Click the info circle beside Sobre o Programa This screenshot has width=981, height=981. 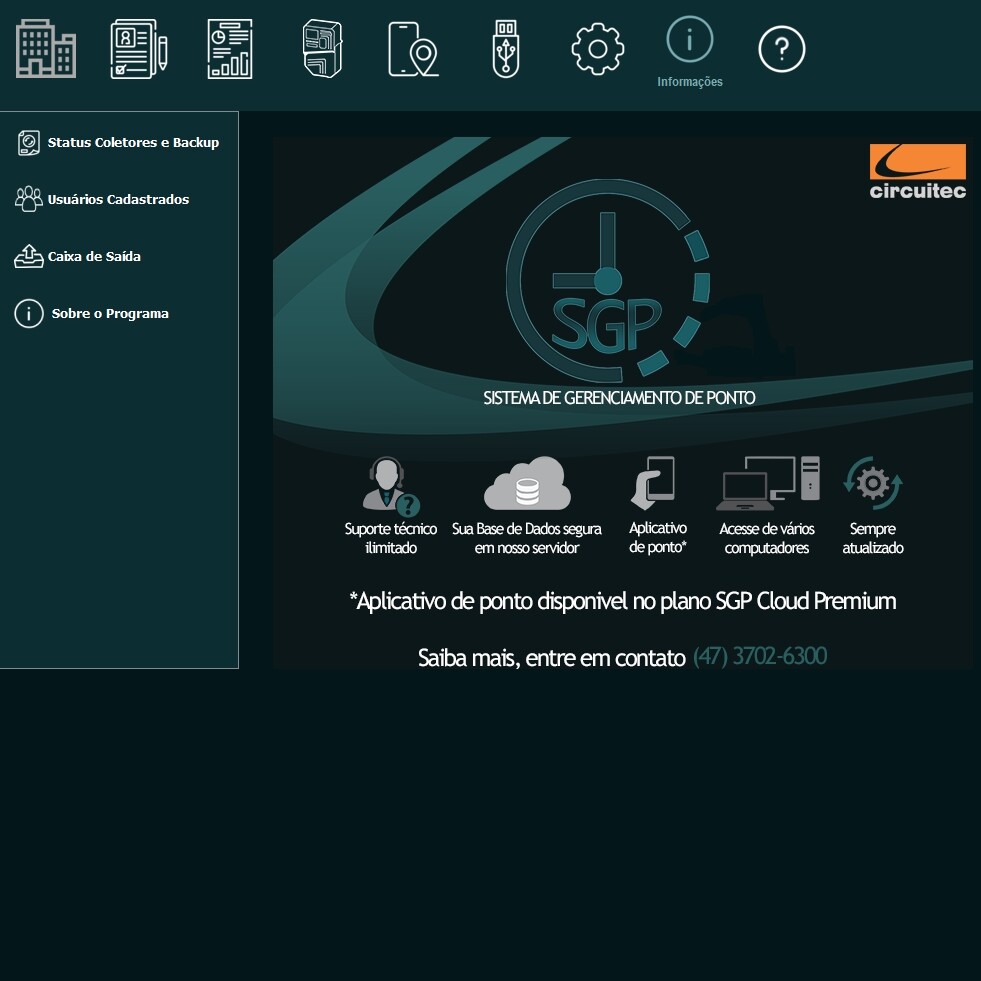29,313
